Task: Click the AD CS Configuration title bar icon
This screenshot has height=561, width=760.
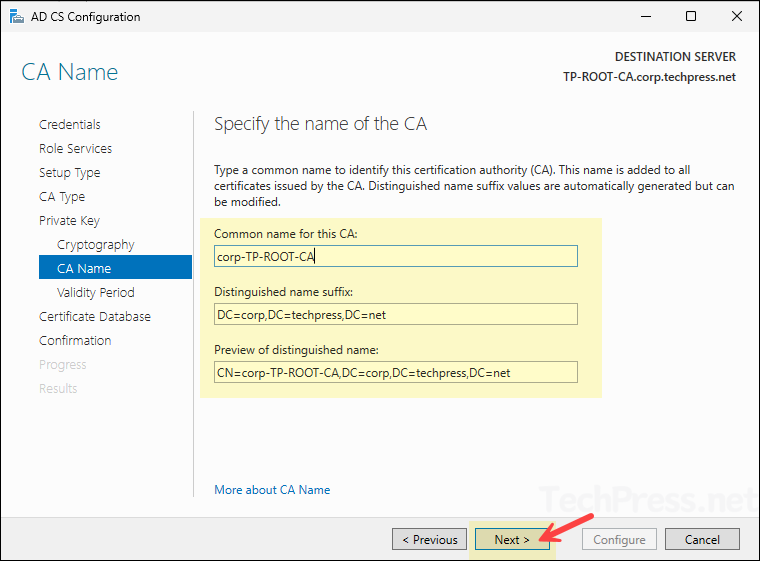Action: point(16,16)
